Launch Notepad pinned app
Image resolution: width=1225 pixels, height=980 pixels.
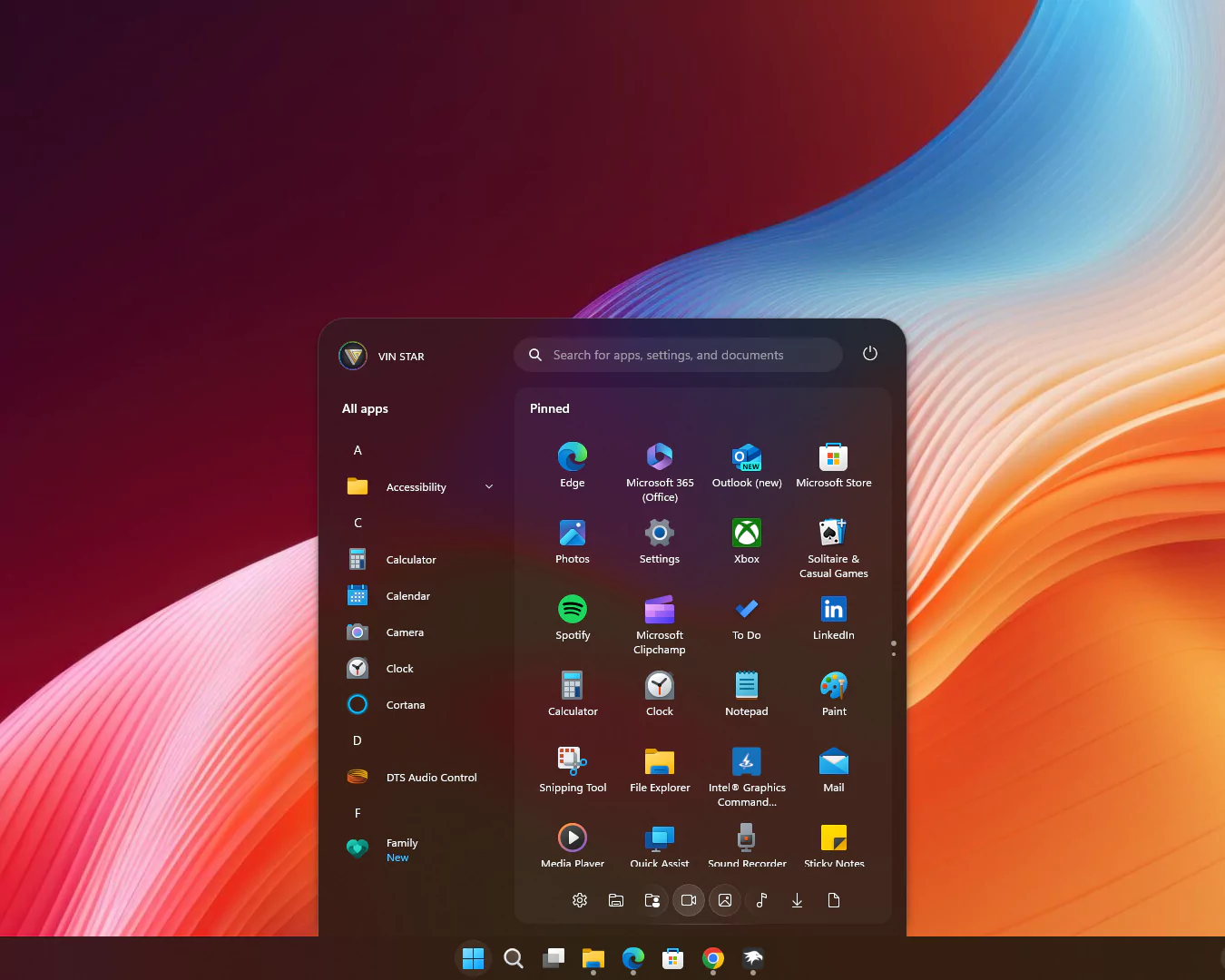(x=747, y=694)
